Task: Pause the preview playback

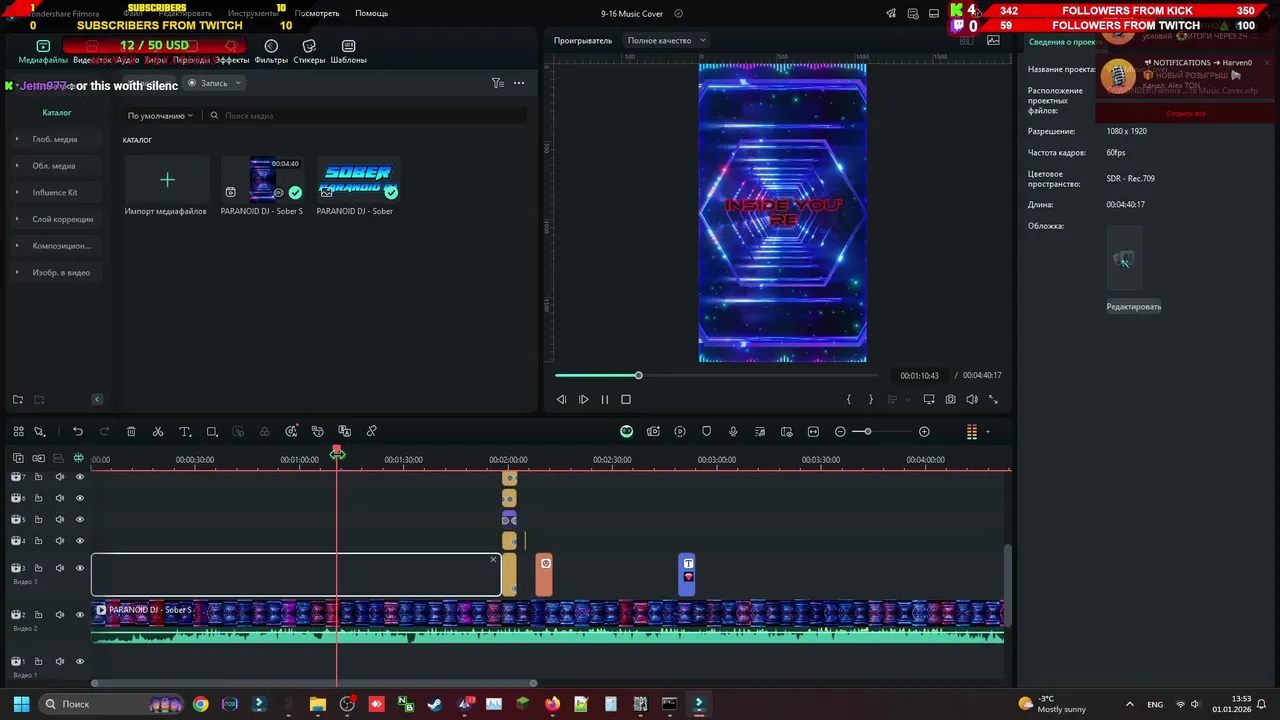Action: [x=605, y=400]
